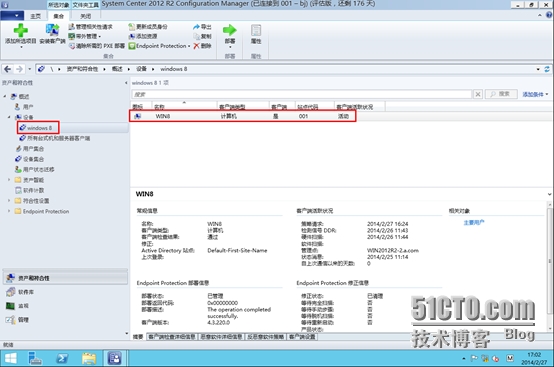
Task: Collapse the Overview tree node
Action: click(5, 96)
